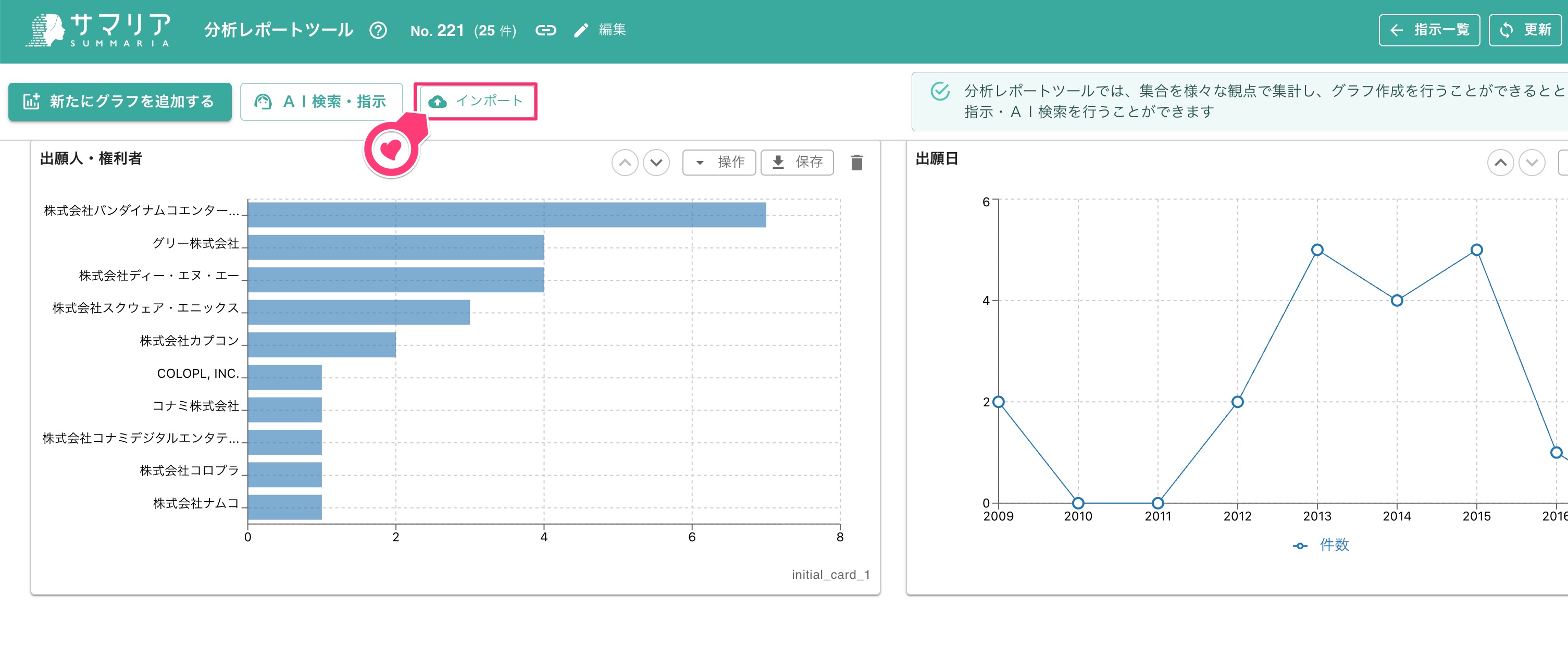Click the COLOPL, INC. axis label
The image size is (1568, 645).
(198, 374)
